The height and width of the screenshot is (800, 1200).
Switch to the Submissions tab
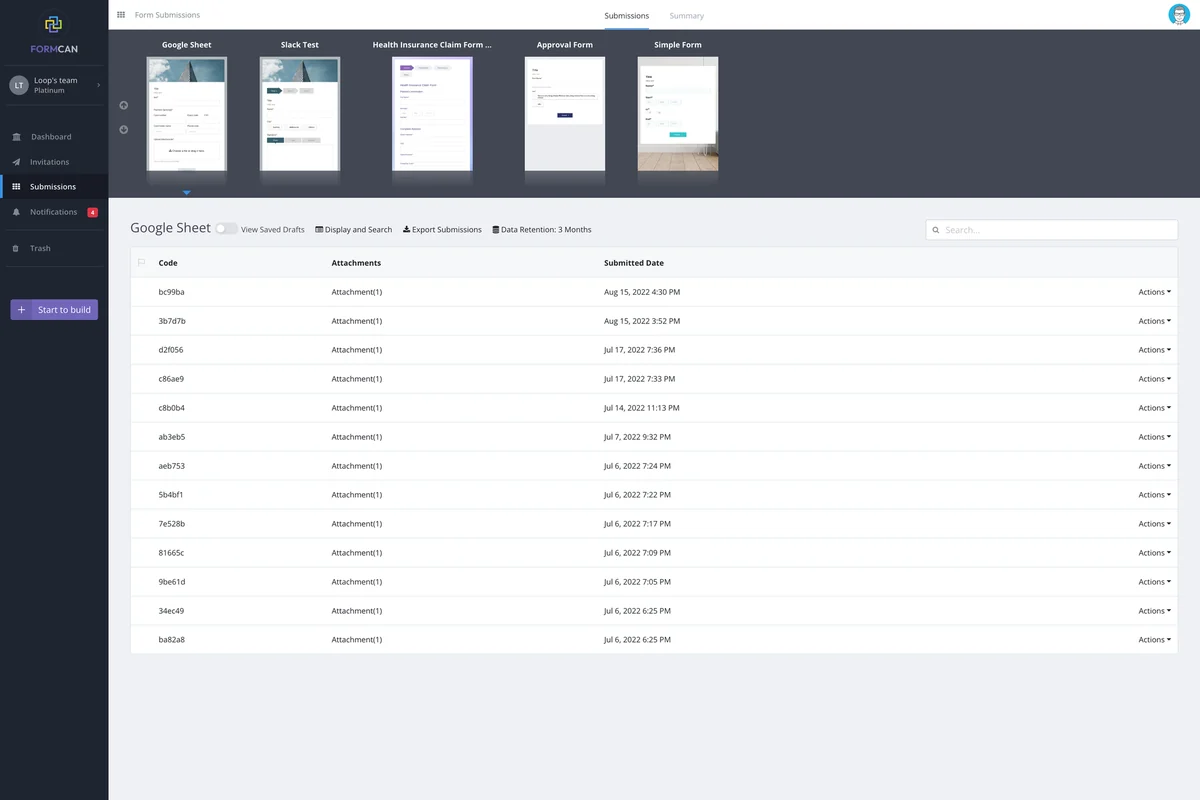pyautogui.click(x=627, y=16)
